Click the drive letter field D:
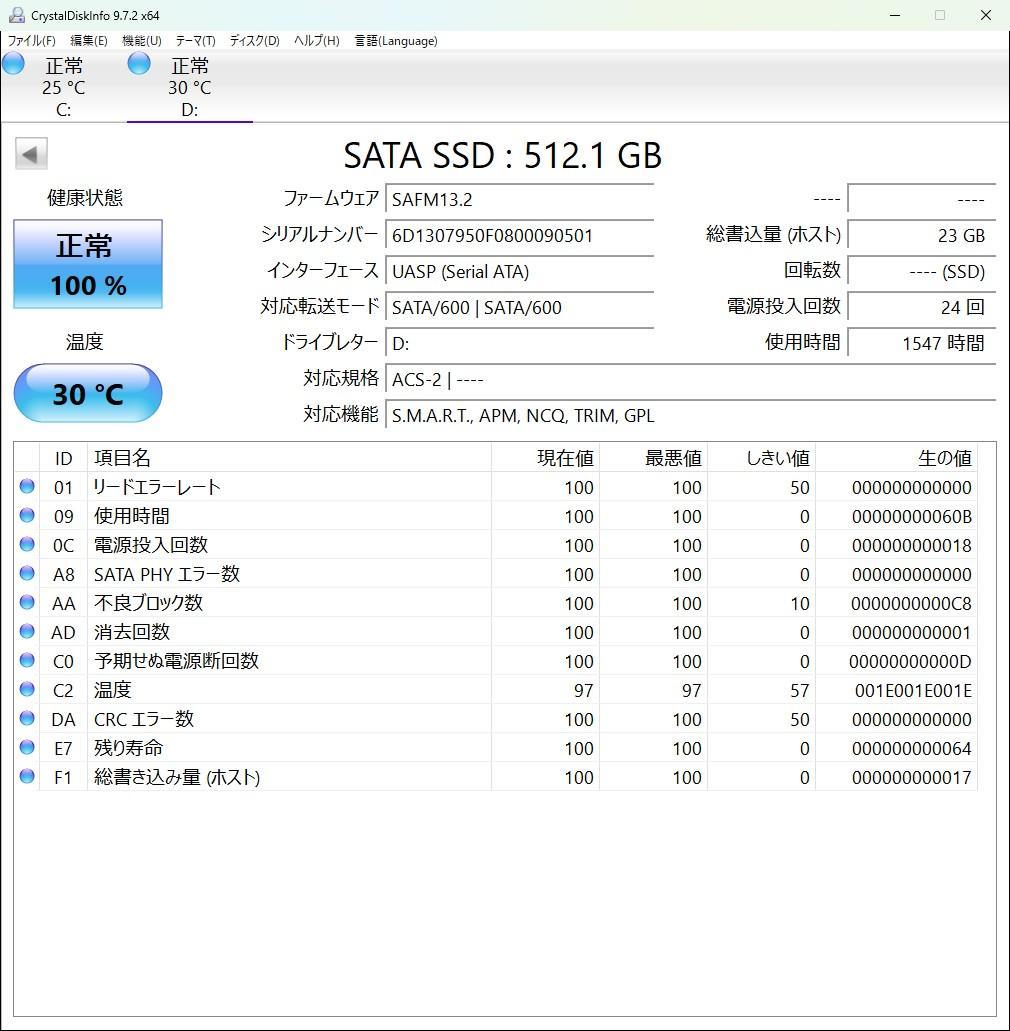The image size is (1010, 1031). [519, 343]
